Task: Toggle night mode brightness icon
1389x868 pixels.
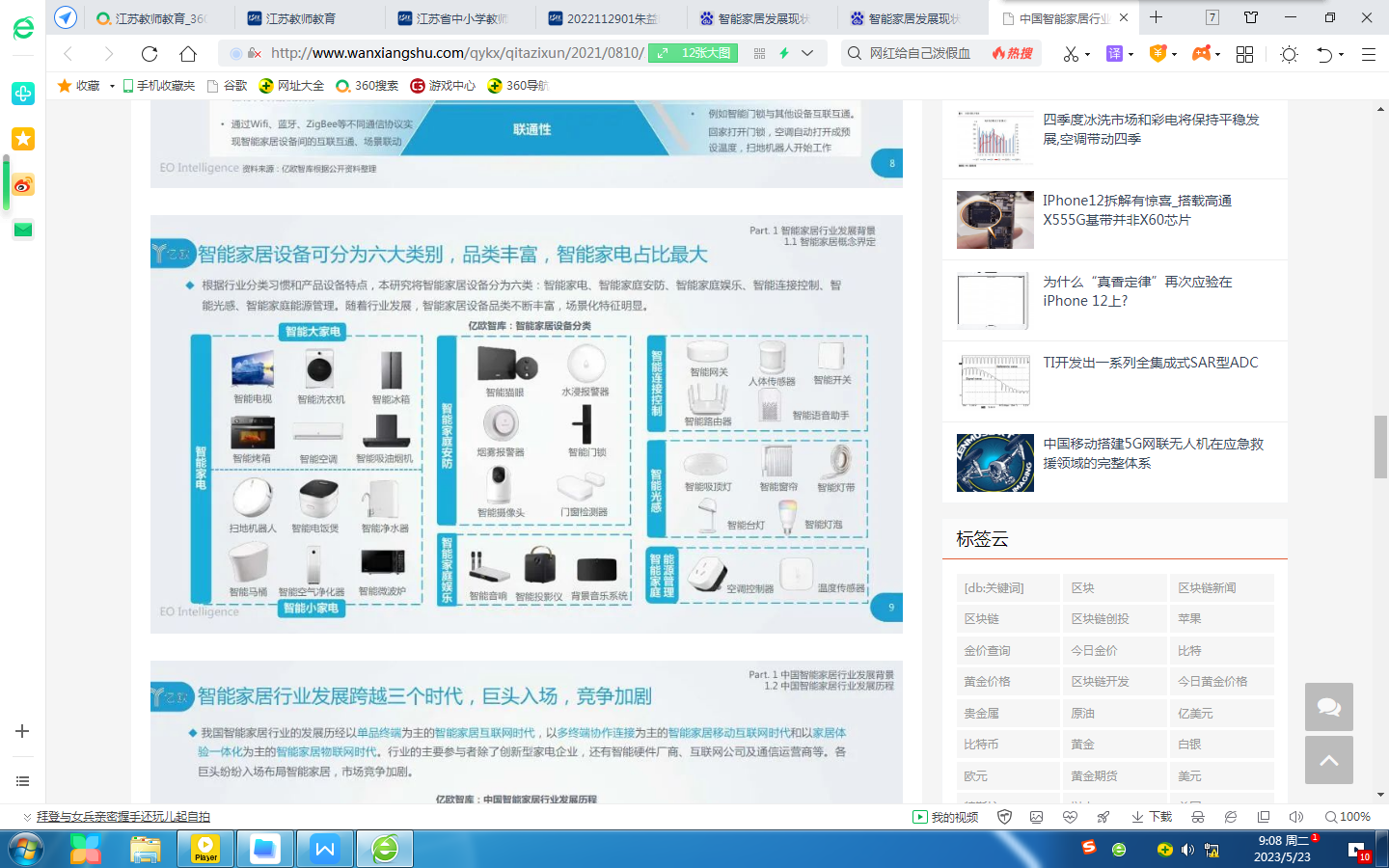Action: 1289,54
